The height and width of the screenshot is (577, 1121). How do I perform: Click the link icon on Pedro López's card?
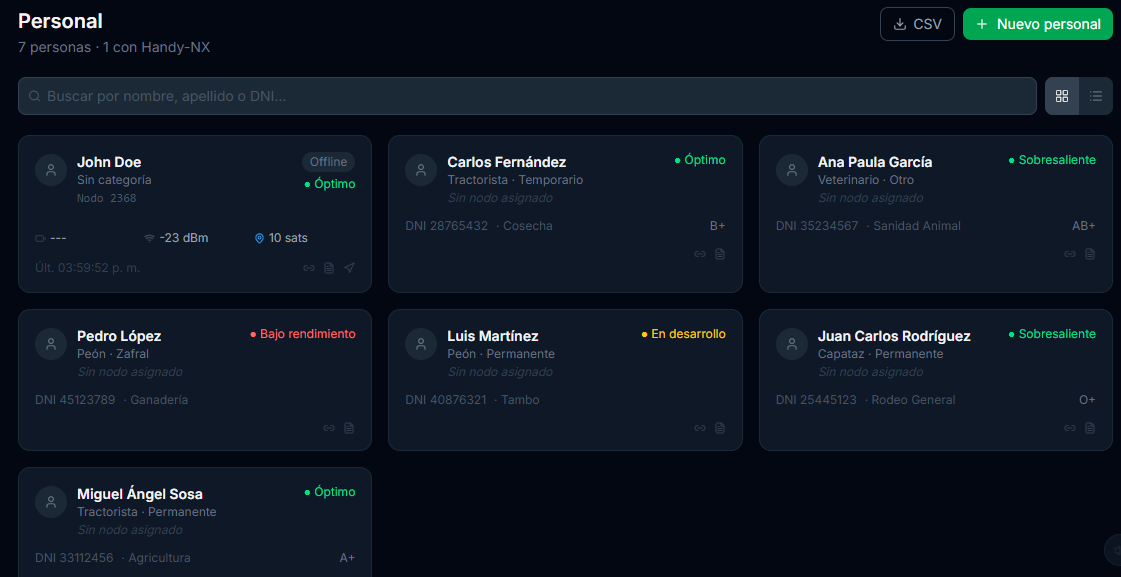point(329,428)
